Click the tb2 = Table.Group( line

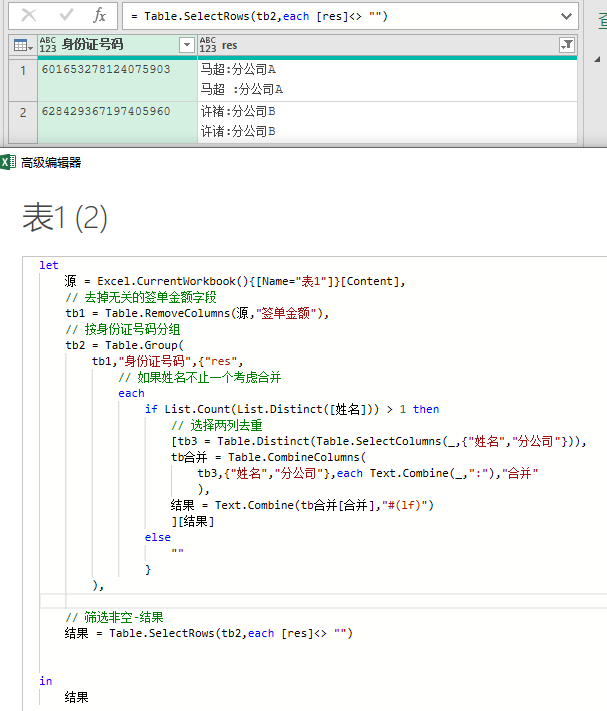click(x=125, y=345)
